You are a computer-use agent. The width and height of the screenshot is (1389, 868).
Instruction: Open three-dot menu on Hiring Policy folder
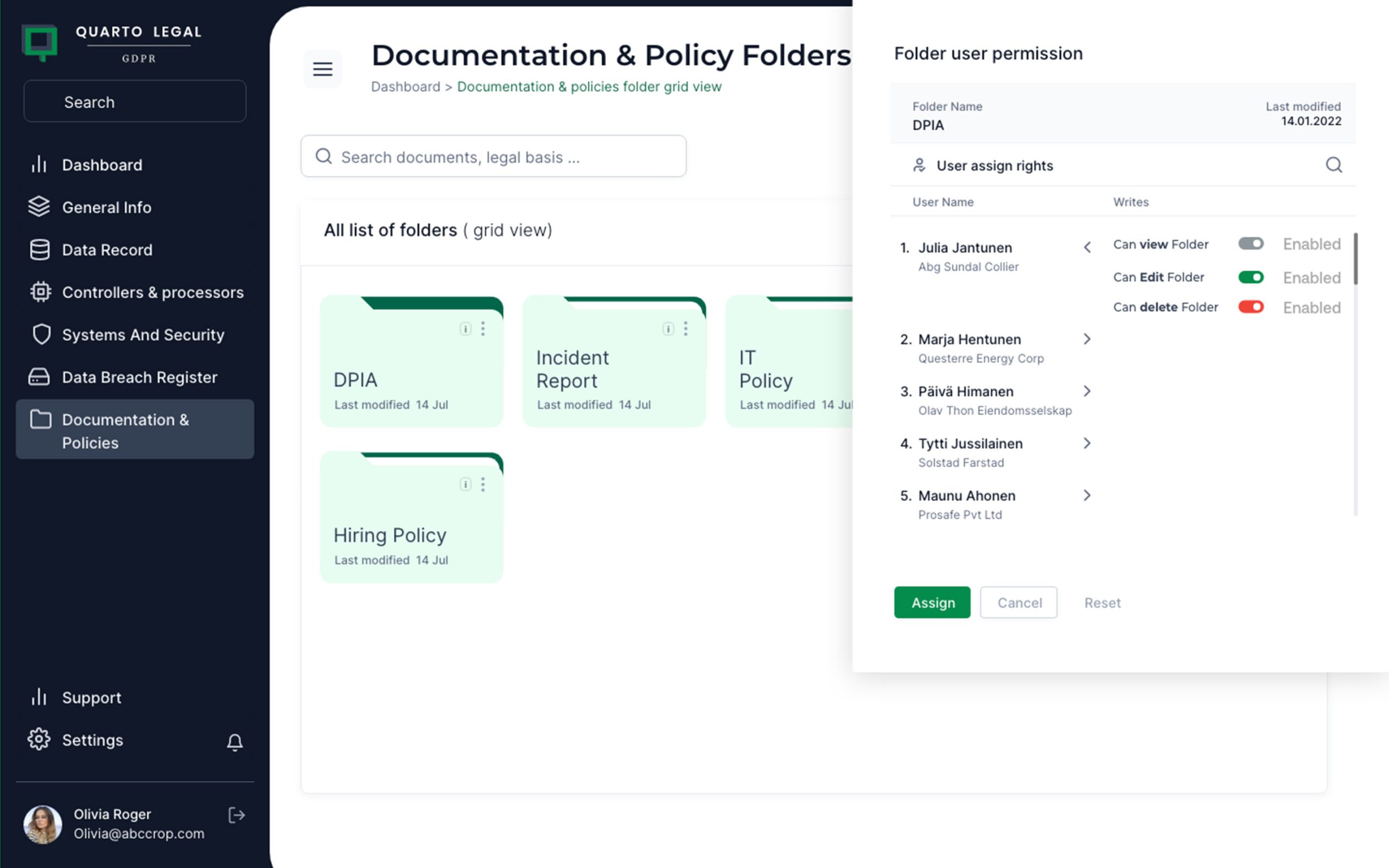(x=483, y=484)
